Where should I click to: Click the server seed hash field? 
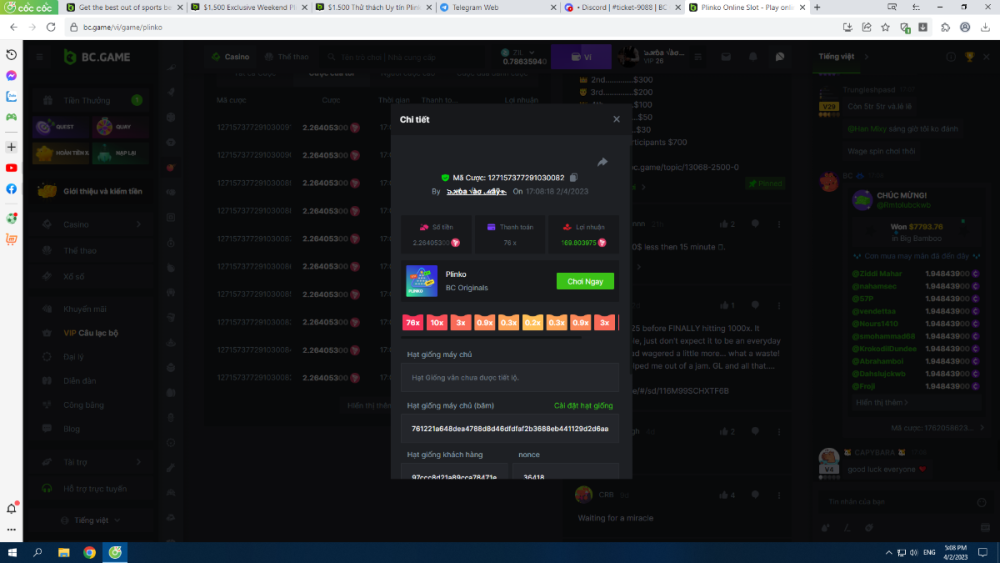(510, 427)
